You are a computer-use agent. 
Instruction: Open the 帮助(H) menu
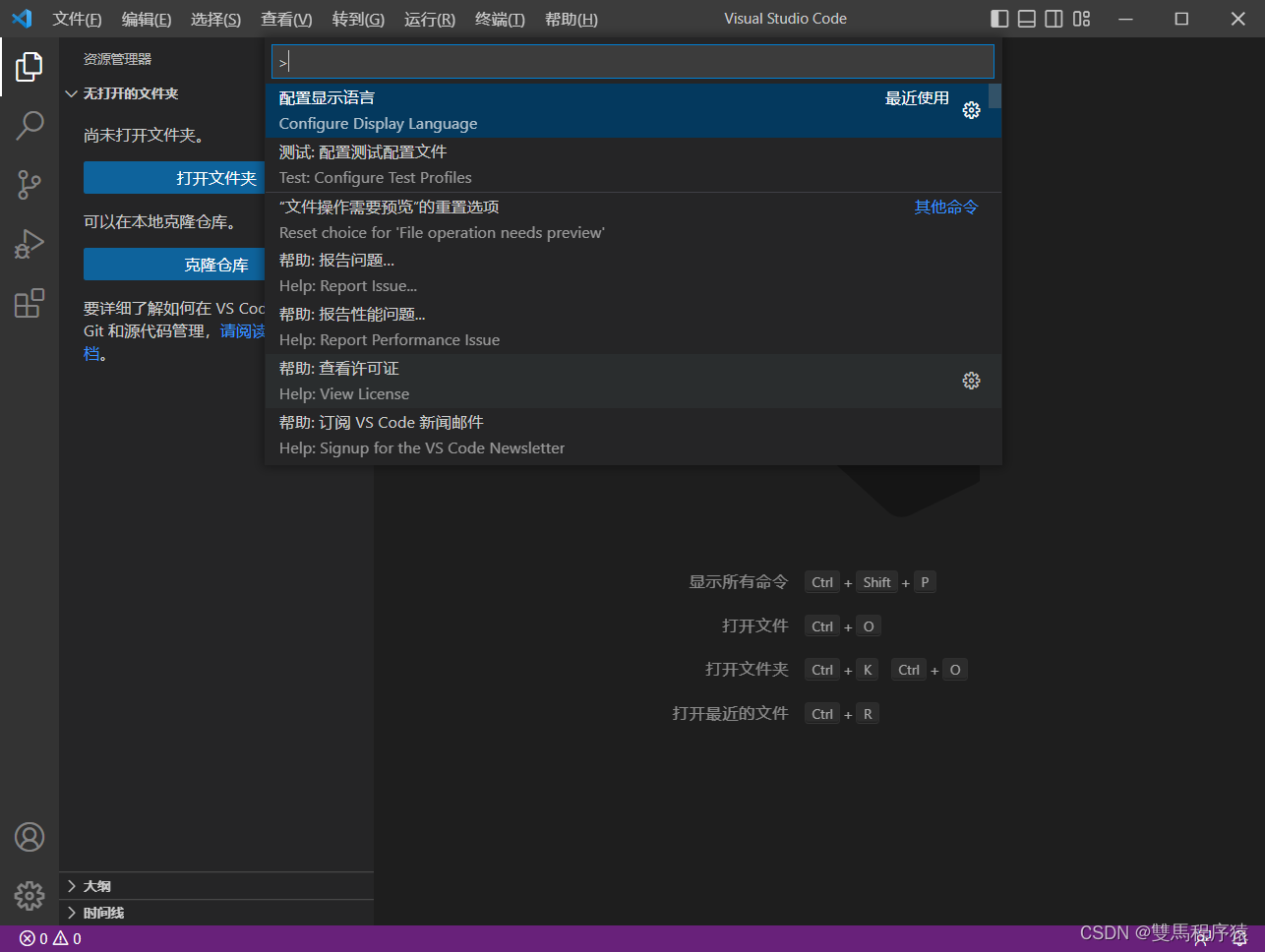[x=572, y=19]
